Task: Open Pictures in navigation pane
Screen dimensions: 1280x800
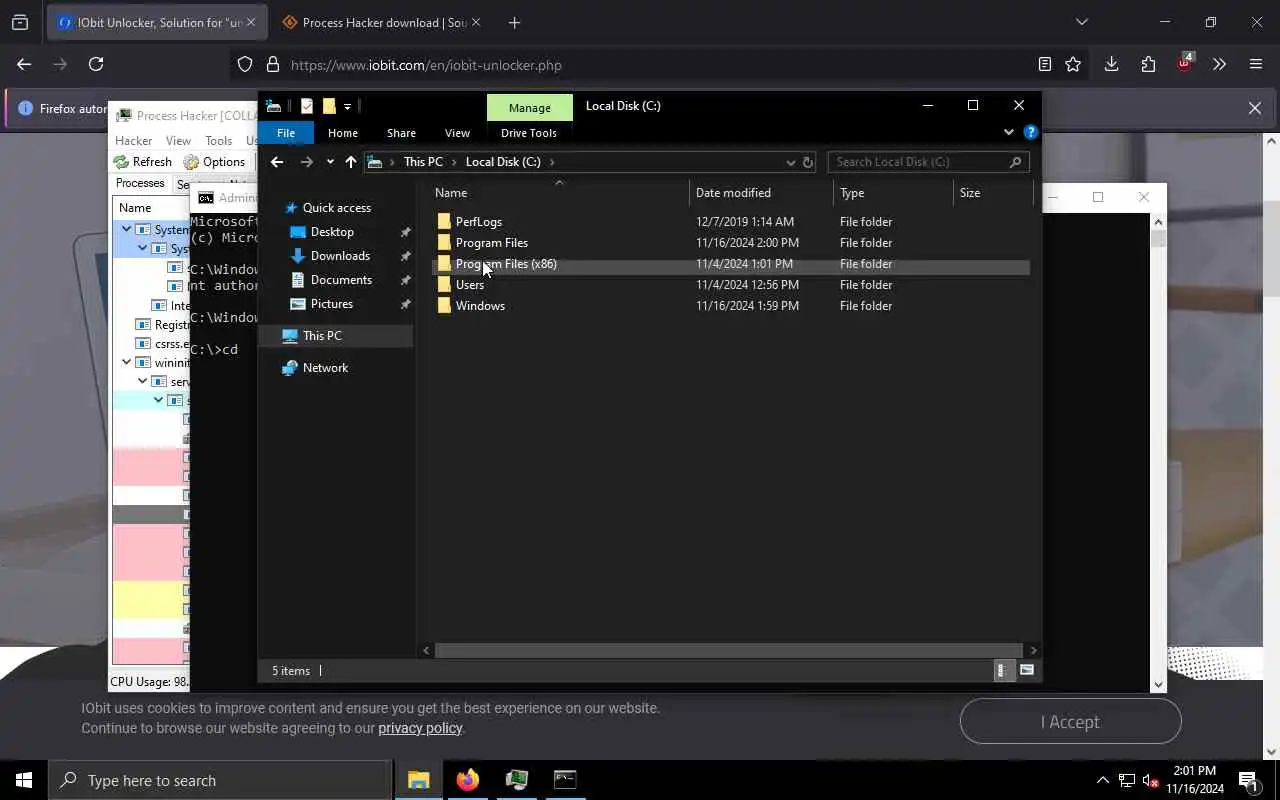Action: [332, 304]
